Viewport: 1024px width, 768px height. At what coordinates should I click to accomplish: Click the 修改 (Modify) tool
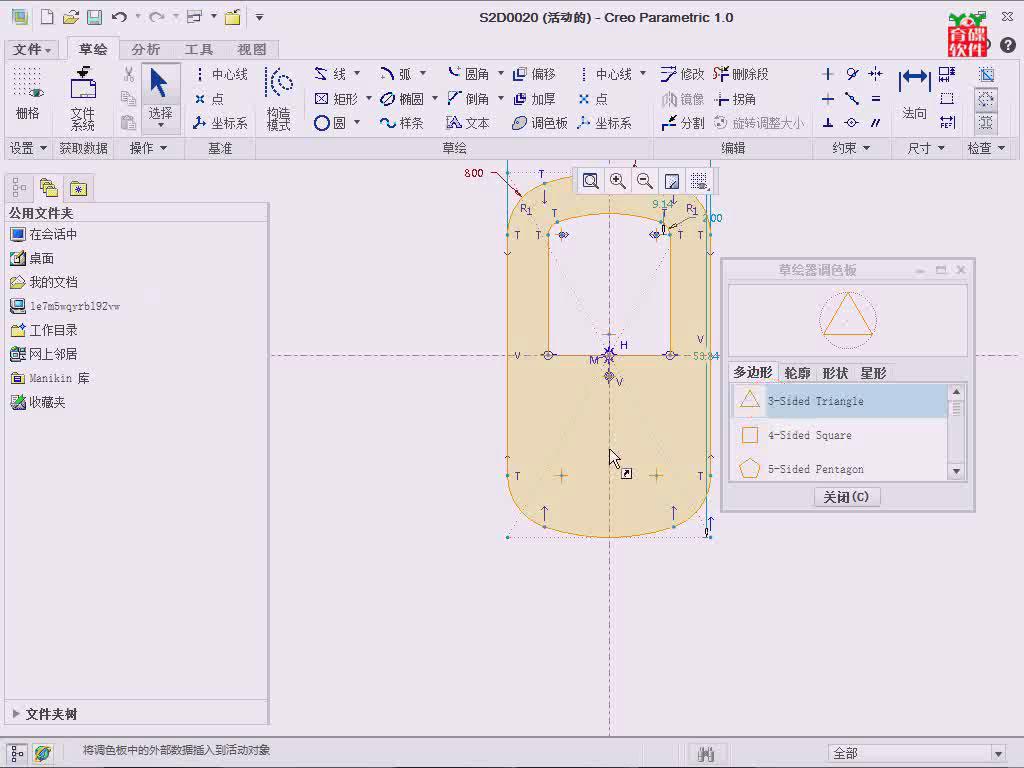point(682,74)
